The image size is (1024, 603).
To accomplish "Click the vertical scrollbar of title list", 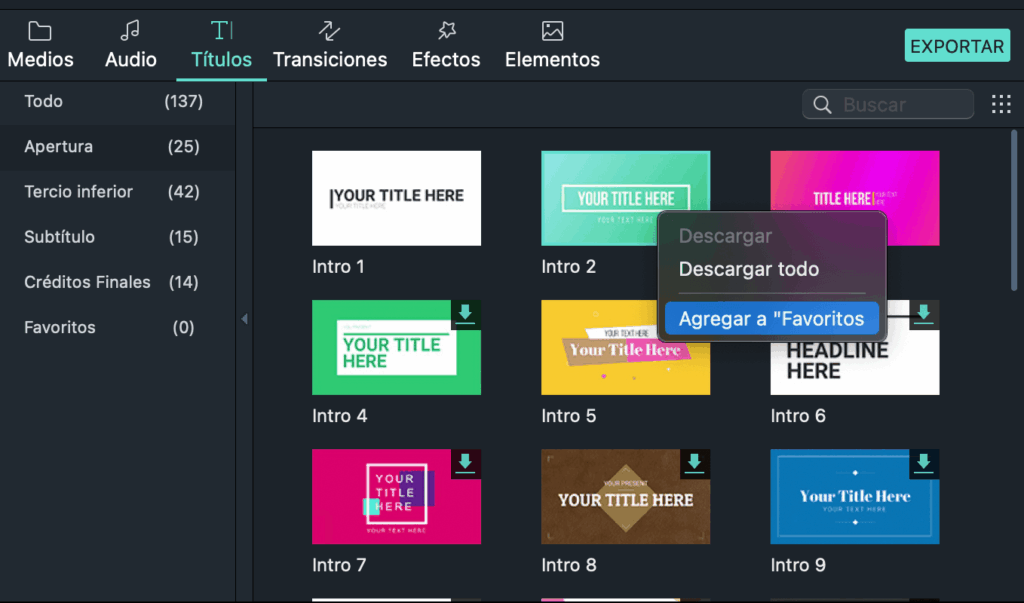I will click(1015, 210).
